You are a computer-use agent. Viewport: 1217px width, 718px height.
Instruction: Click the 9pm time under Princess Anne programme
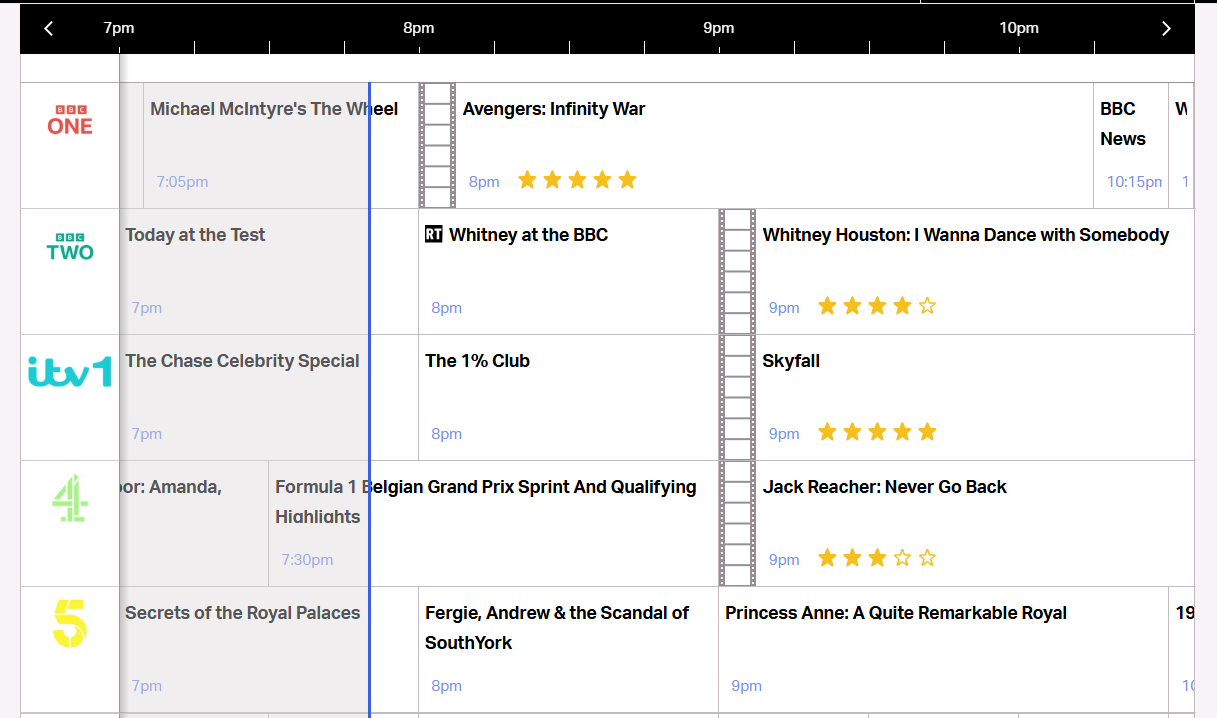pos(746,686)
